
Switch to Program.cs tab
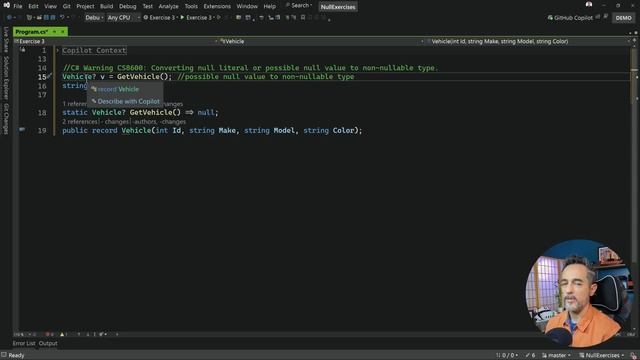coord(32,31)
